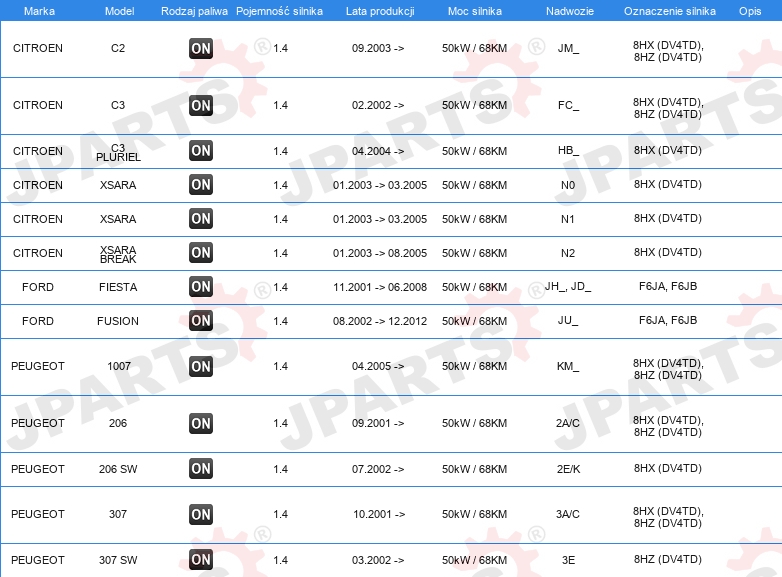
Task: Select the 307 SW model cell
Action: [x=118, y=560]
